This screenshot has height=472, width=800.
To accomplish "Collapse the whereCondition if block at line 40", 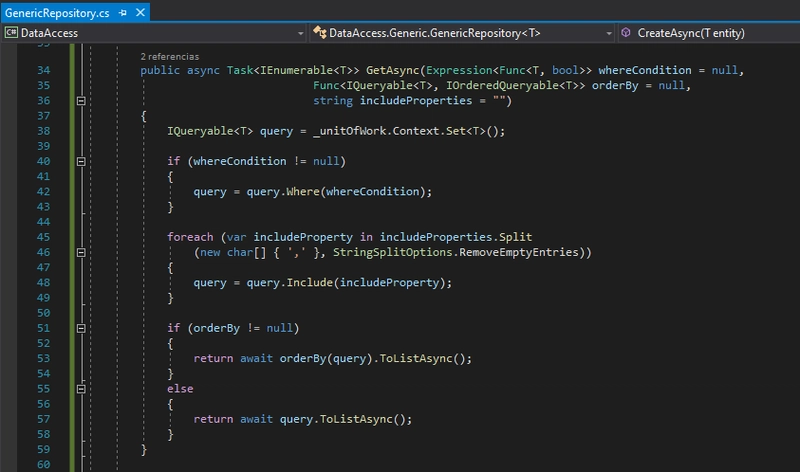I will pyautogui.click(x=81, y=162).
